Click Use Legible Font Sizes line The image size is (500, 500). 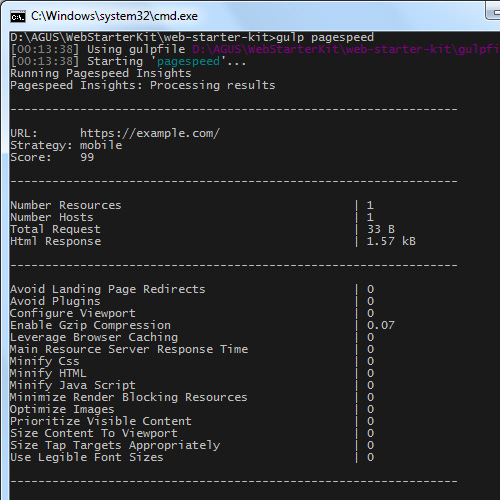click(x=87, y=457)
